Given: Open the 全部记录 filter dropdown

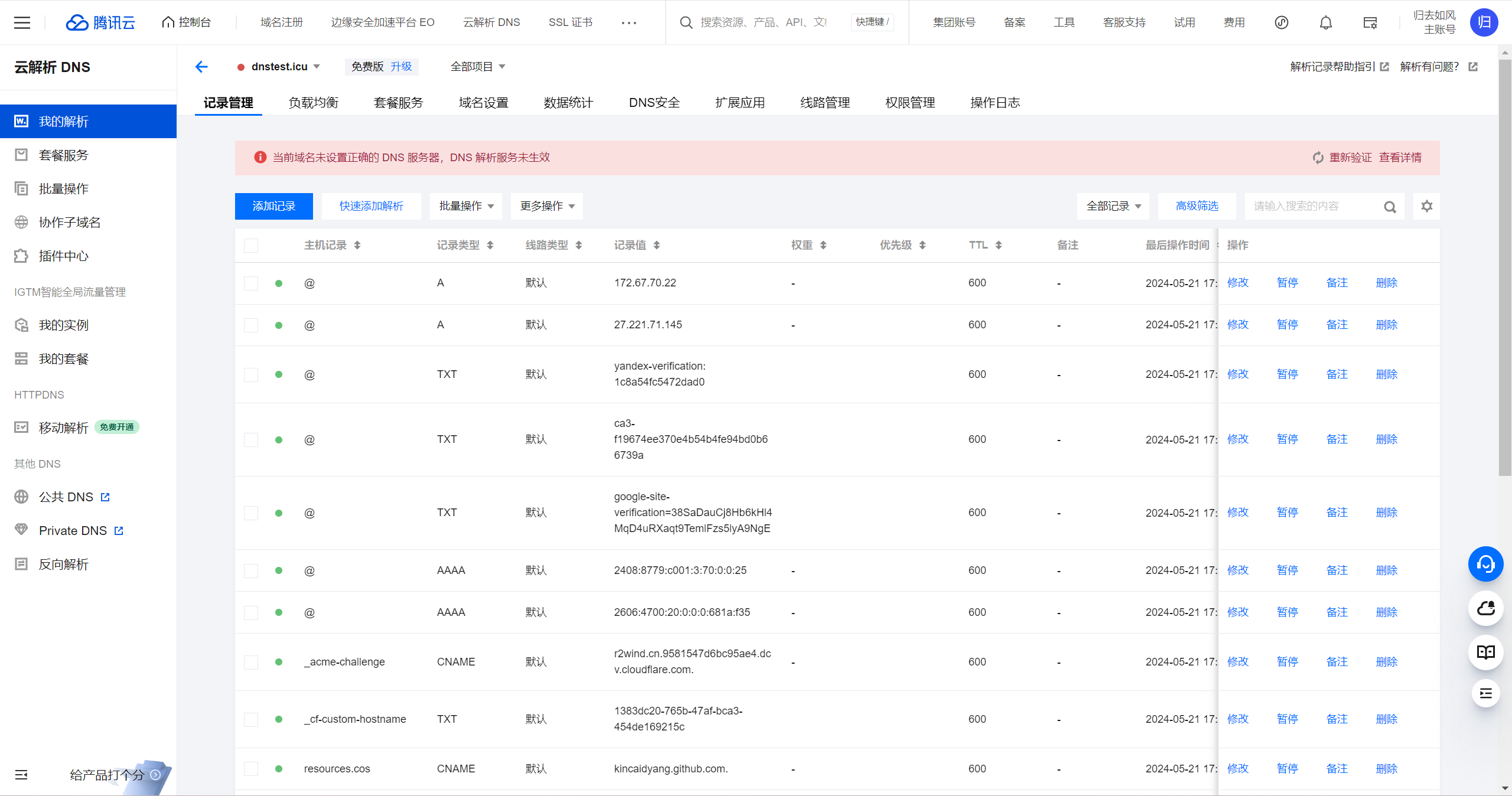Looking at the screenshot, I should [x=1113, y=206].
